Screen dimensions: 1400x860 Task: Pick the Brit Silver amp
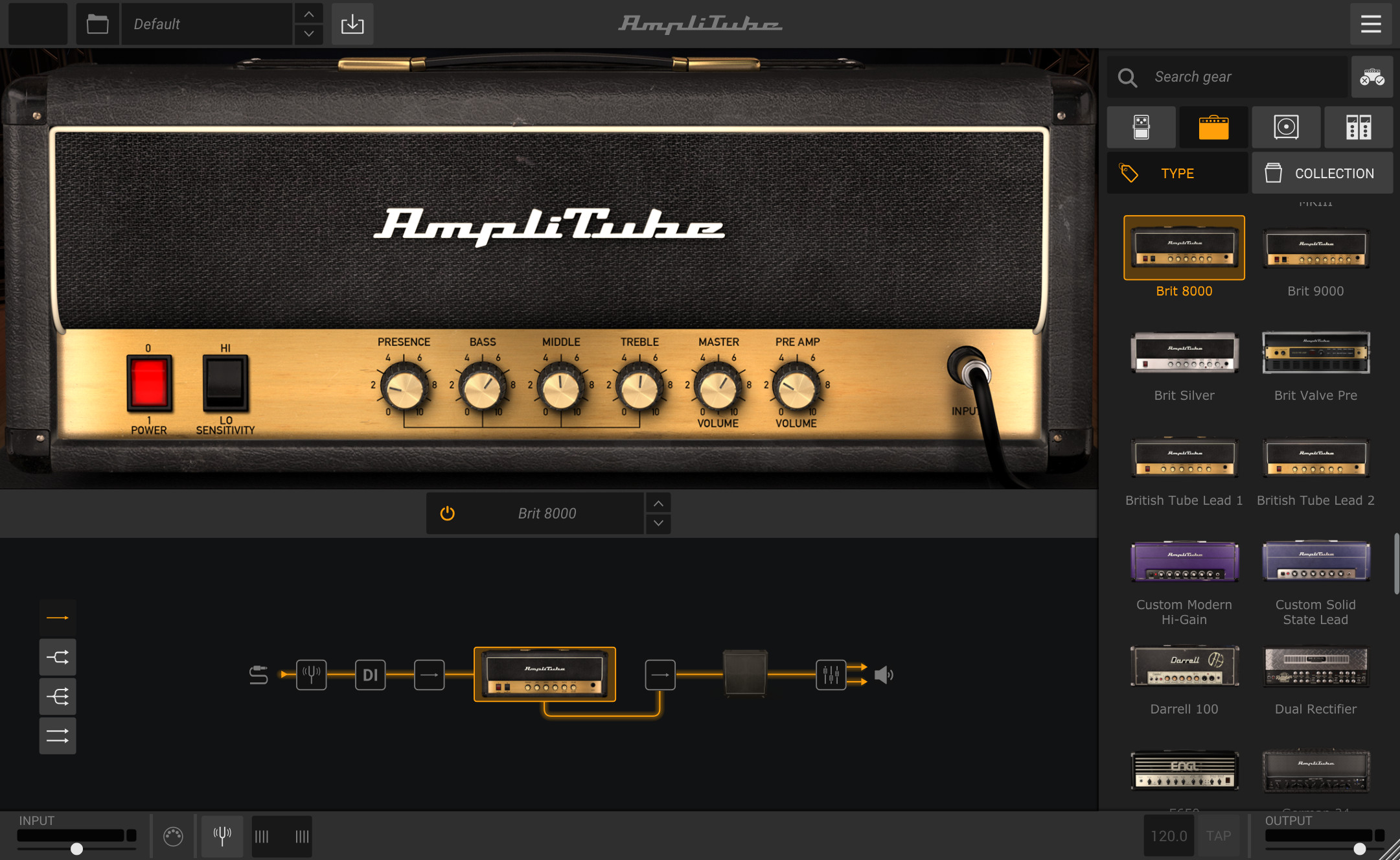click(1184, 352)
